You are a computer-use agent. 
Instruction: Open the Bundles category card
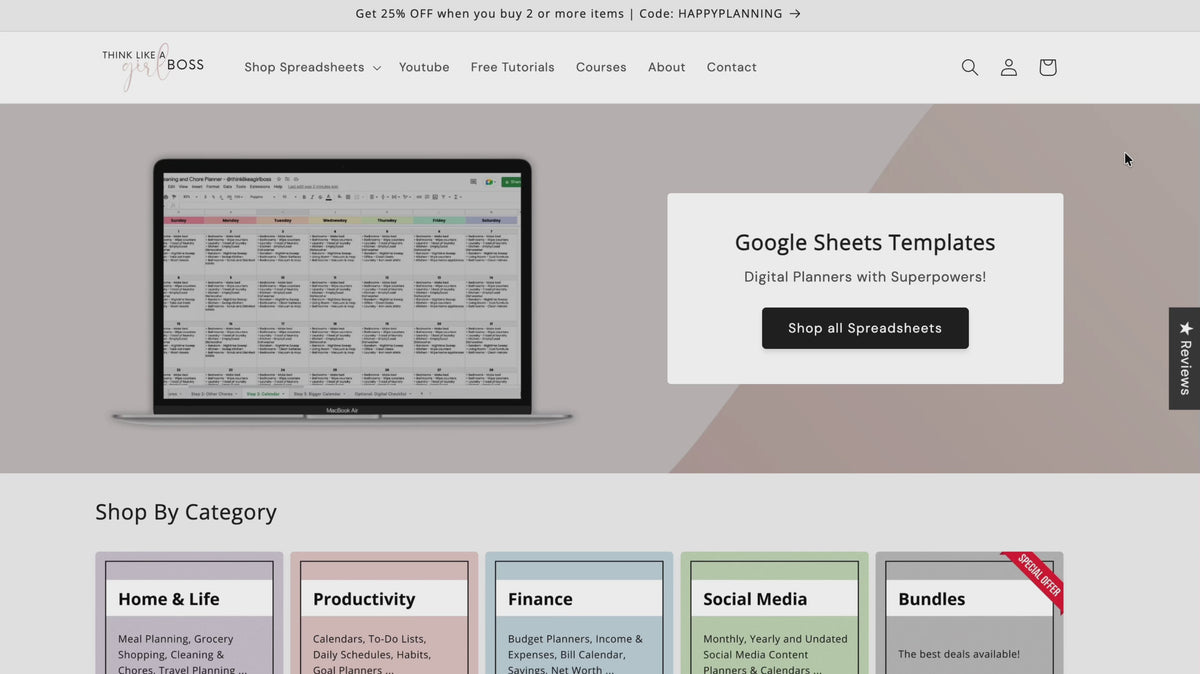coord(969,613)
